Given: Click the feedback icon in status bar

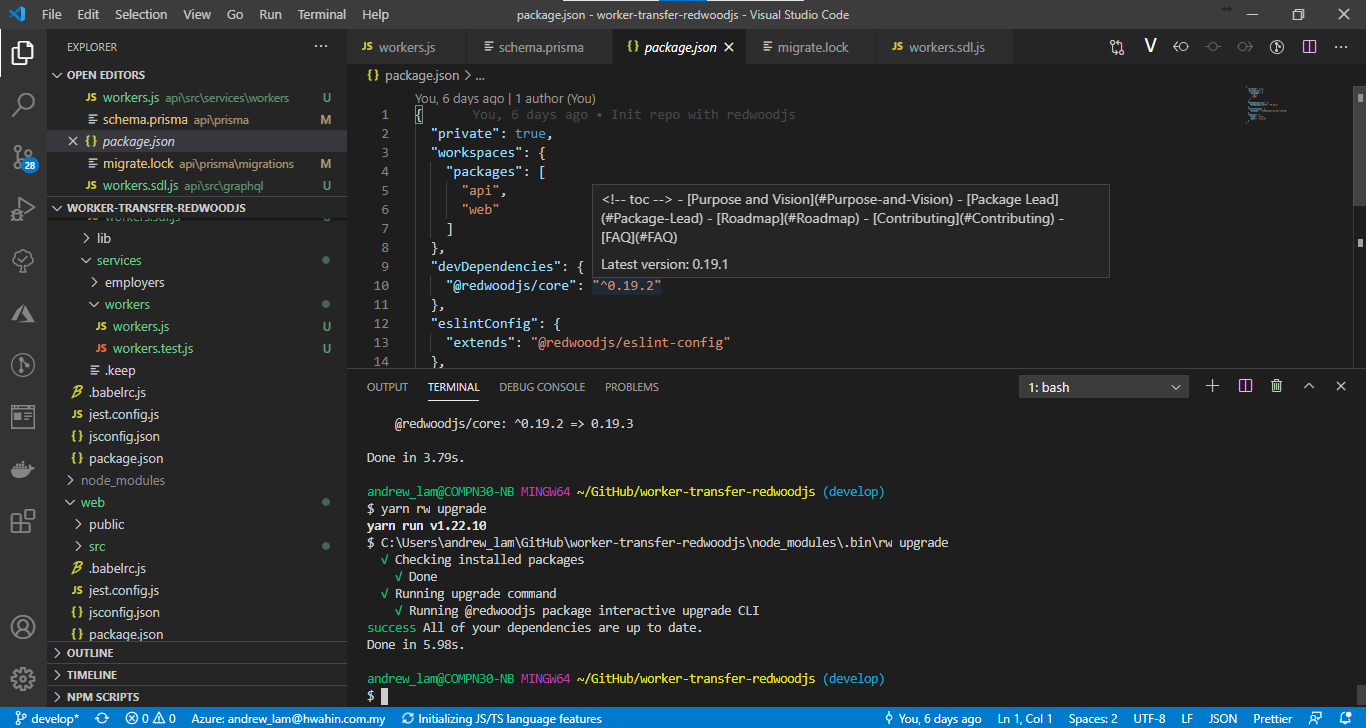Looking at the screenshot, I should click(1317, 718).
